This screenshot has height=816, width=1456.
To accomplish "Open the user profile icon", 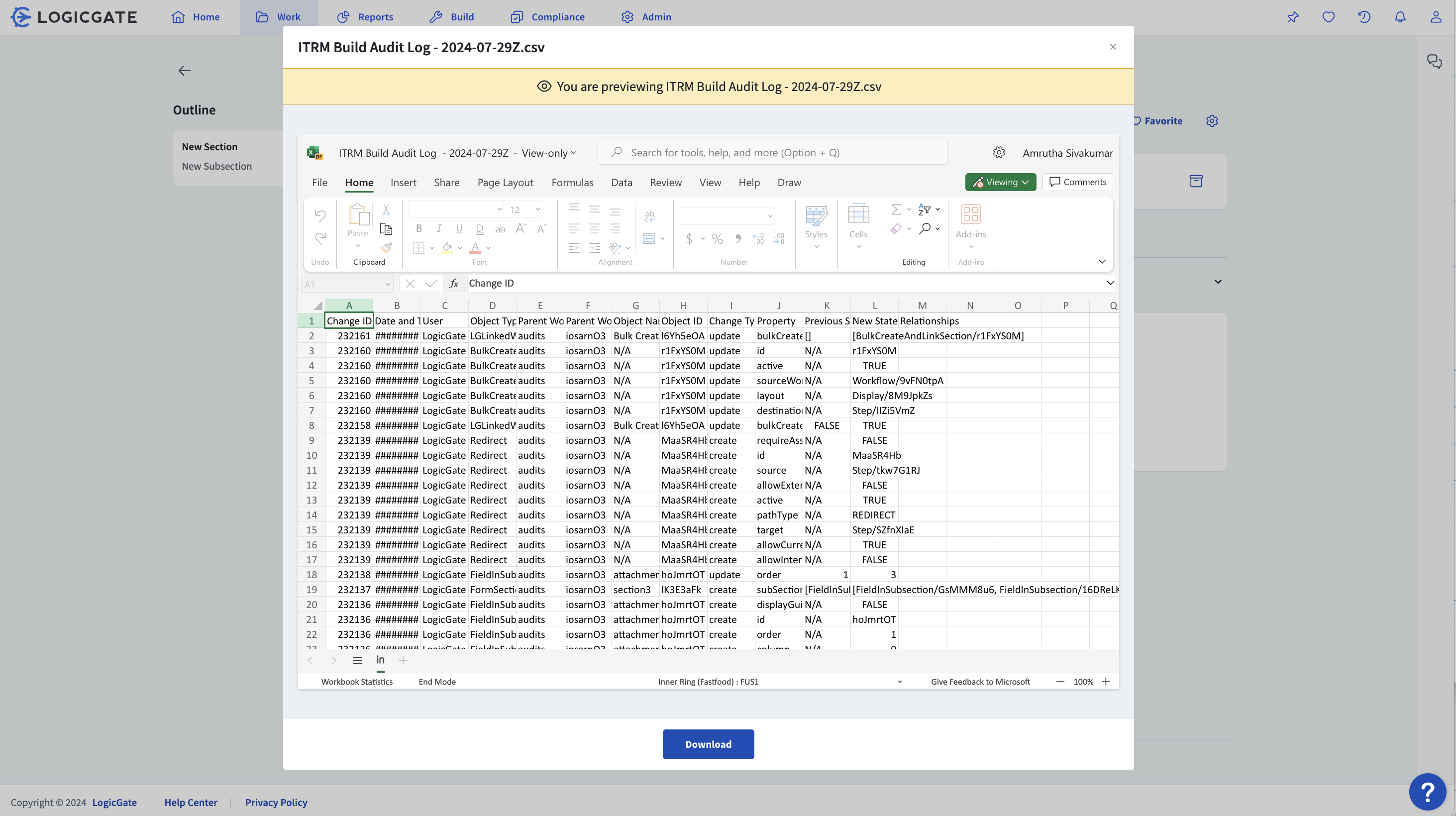I will [x=1436, y=17].
